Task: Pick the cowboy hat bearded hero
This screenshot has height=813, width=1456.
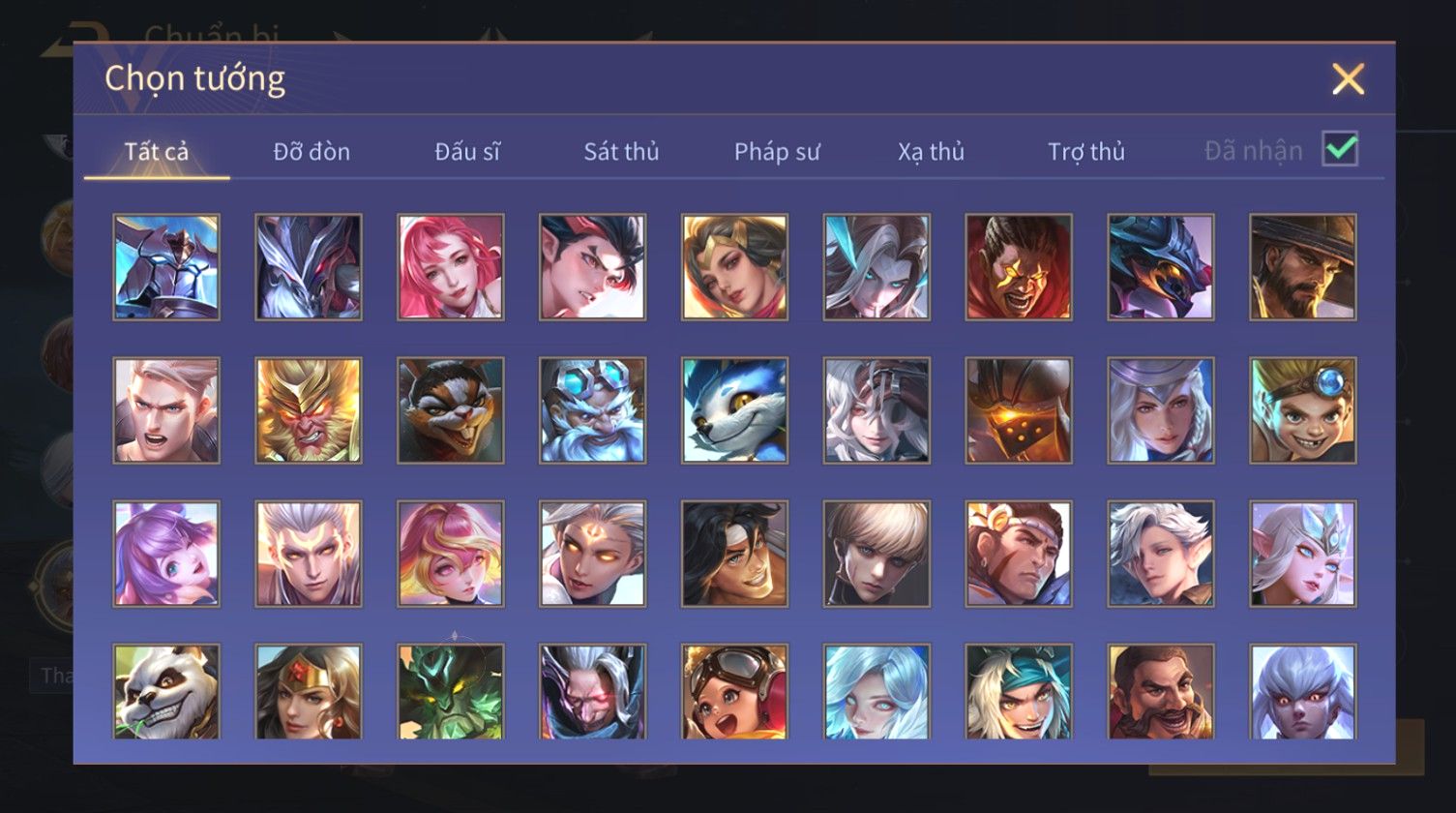Action: point(1303,267)
